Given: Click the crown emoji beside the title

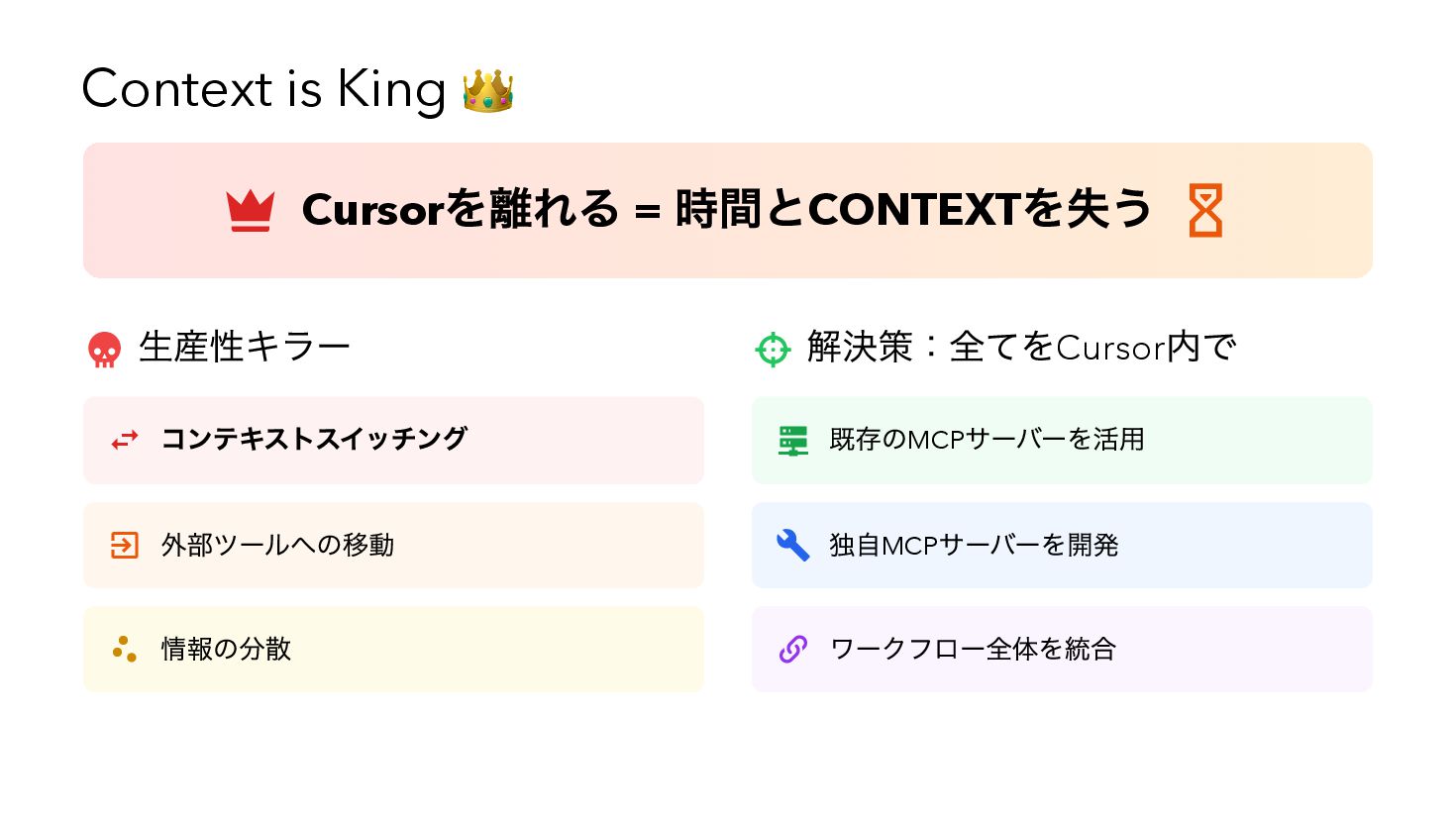Looking at the screenshot, I should (487, 91).
